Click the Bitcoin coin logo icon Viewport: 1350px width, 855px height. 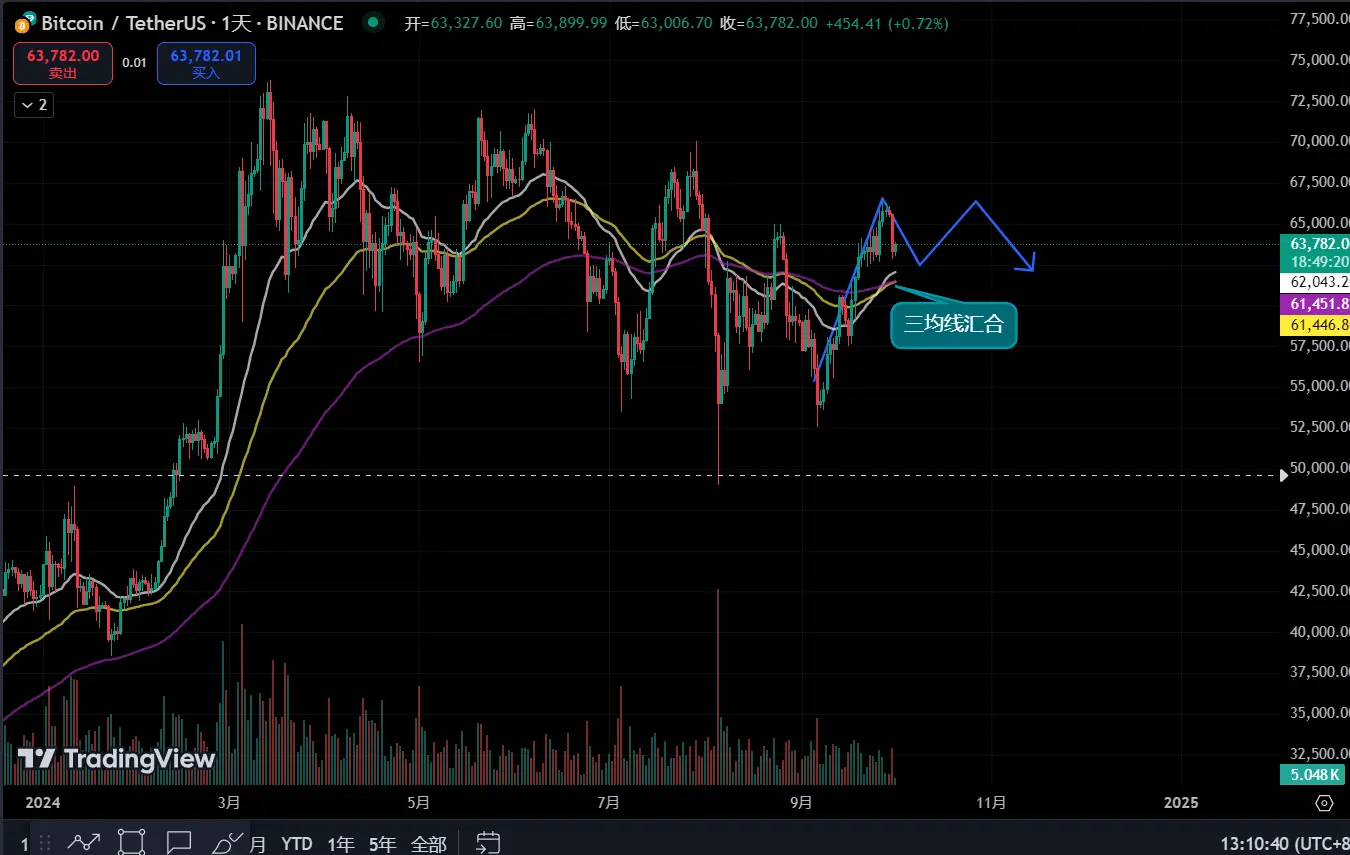27,22
